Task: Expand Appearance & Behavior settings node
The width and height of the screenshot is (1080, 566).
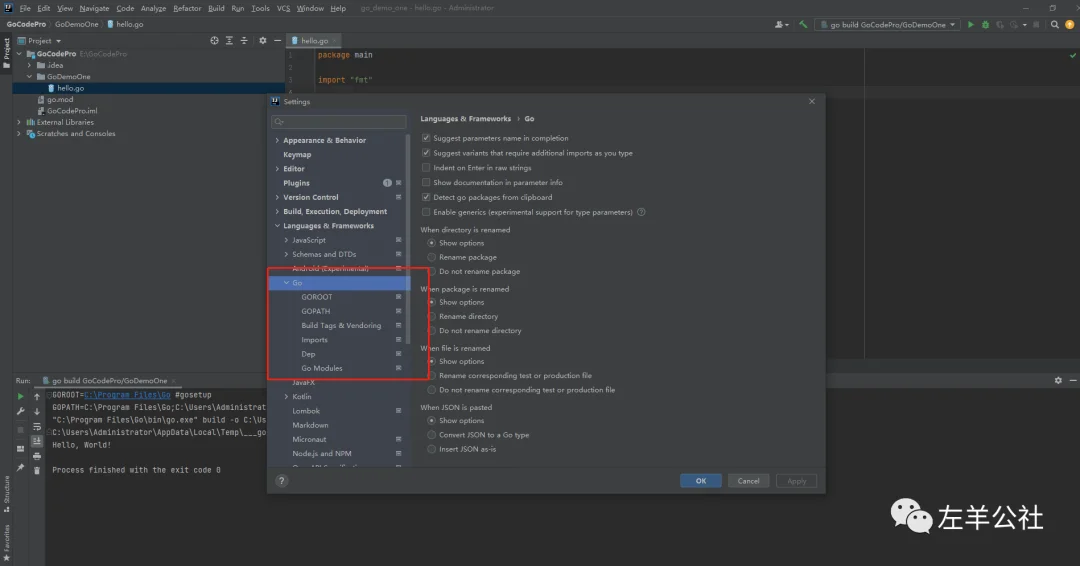Action: [x=278, y=140]
